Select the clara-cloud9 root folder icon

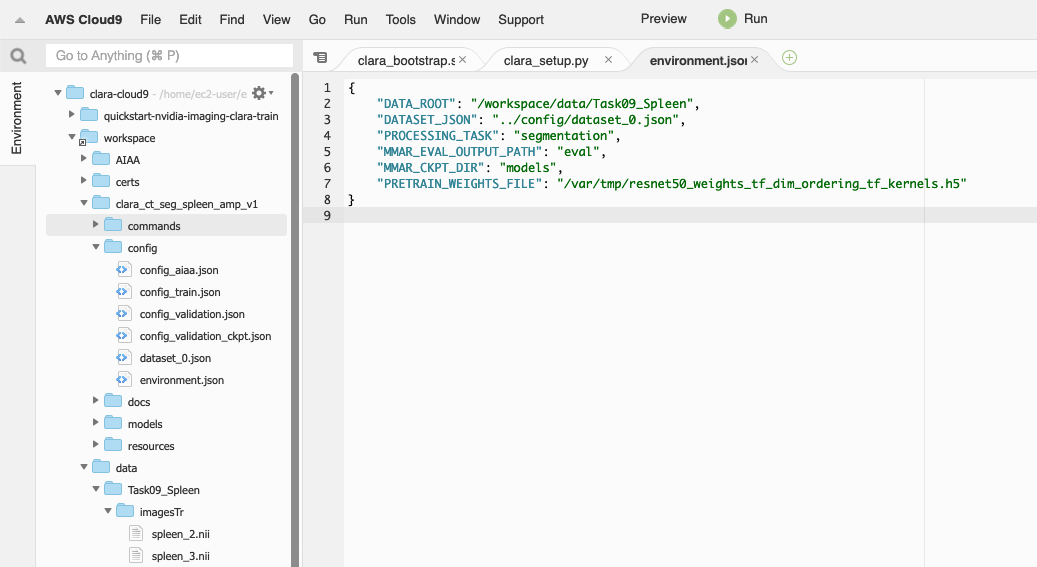(75, 93)
